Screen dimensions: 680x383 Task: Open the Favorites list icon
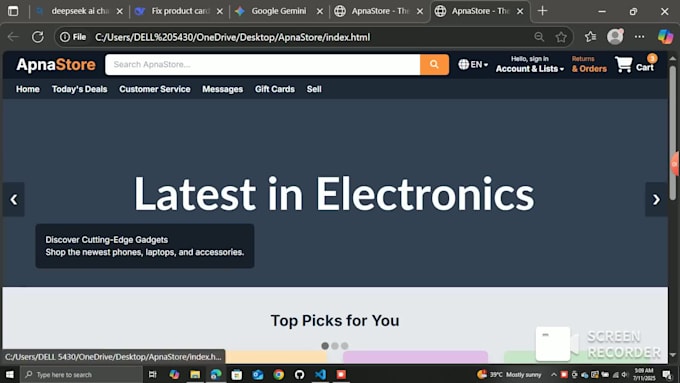590,37
